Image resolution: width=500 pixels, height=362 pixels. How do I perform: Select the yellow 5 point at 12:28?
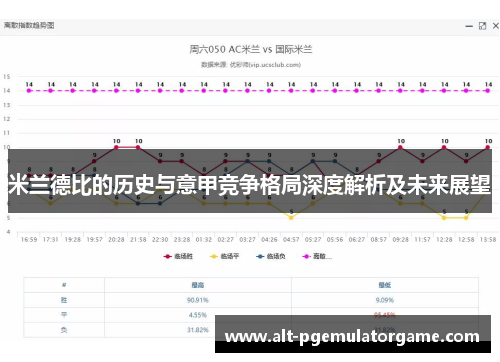(444, 218)
